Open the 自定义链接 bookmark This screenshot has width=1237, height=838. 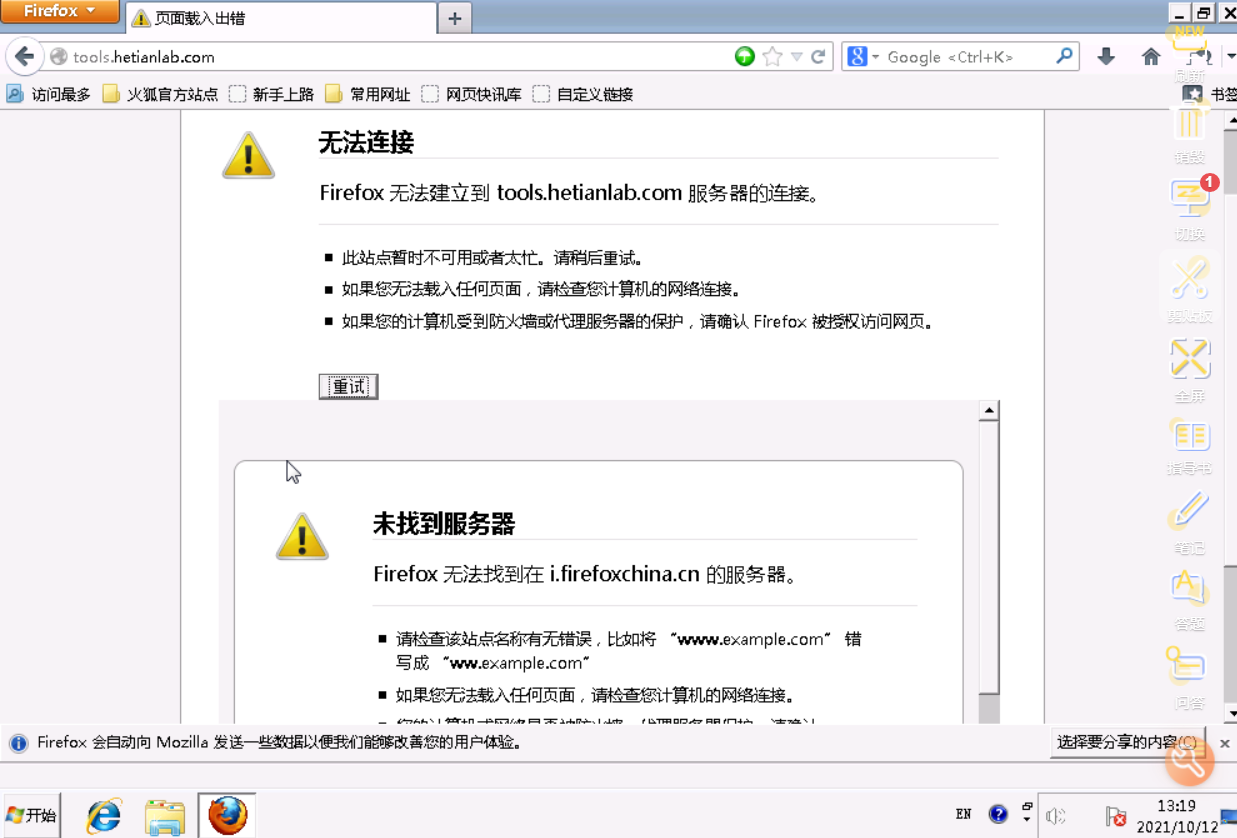coord(583,94)
